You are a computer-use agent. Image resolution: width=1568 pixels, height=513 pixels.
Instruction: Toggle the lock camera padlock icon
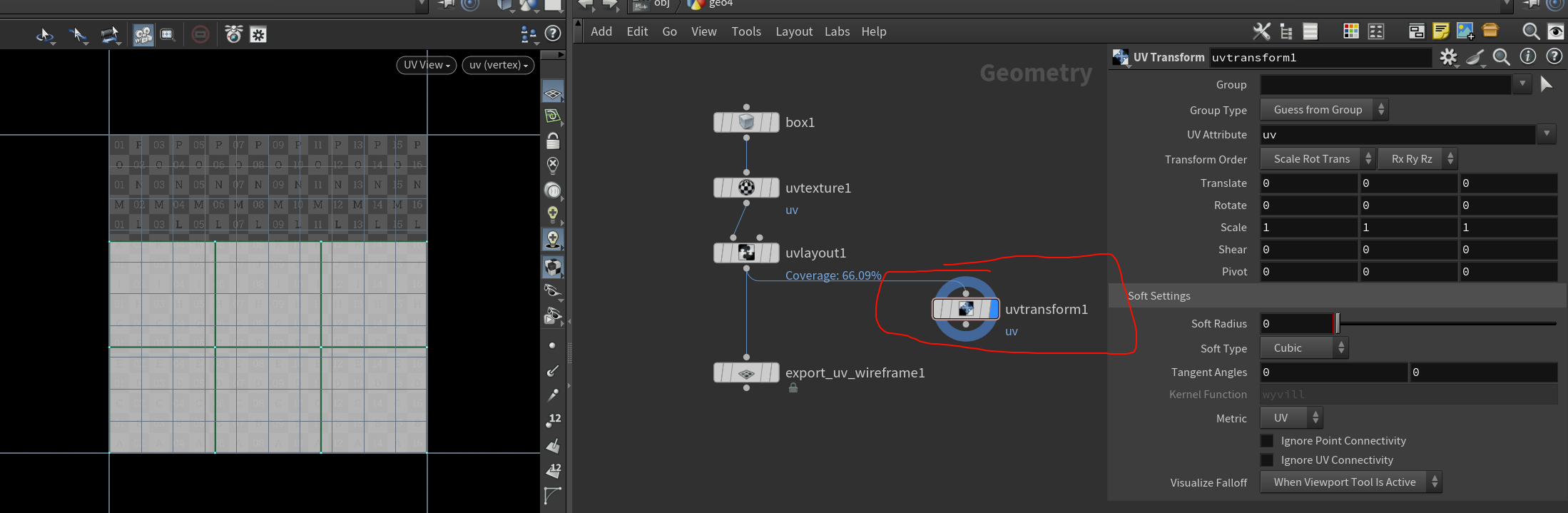[553, 141]
